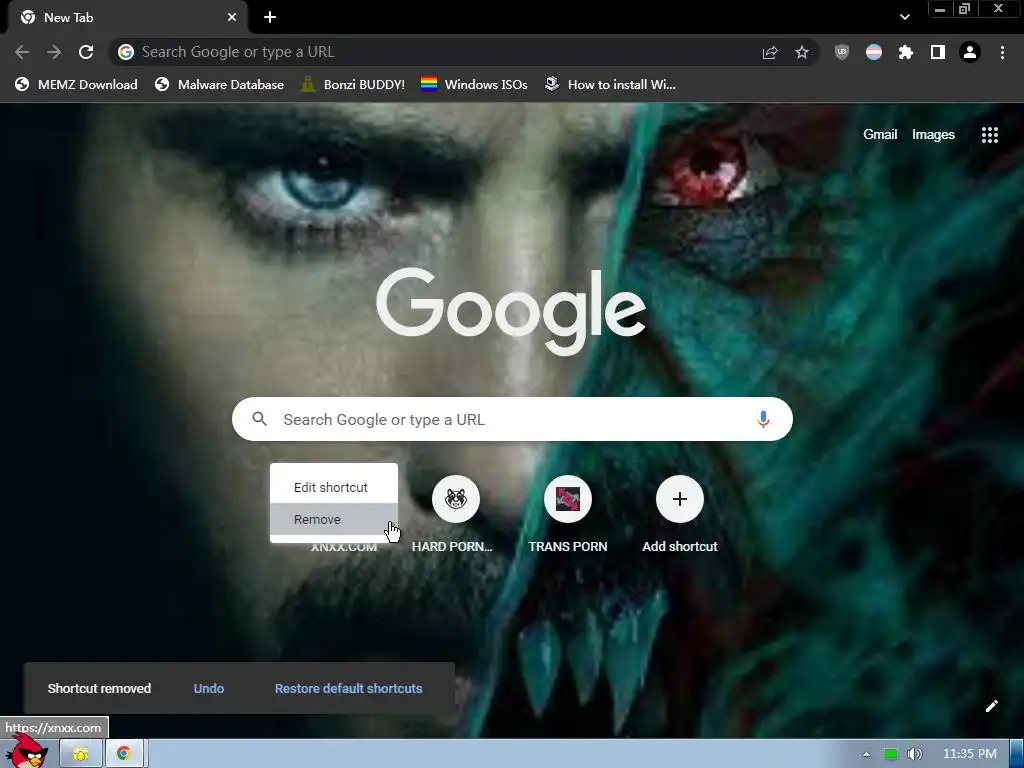Open a new tab with plus button

pyautogui.click(x=270, y=18)
